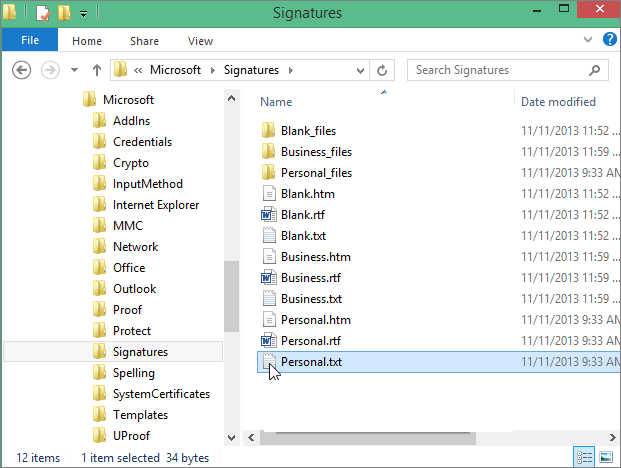Click the Search Signatures input box
This screenshot has height=468, width=621.
tap(507, 70)
